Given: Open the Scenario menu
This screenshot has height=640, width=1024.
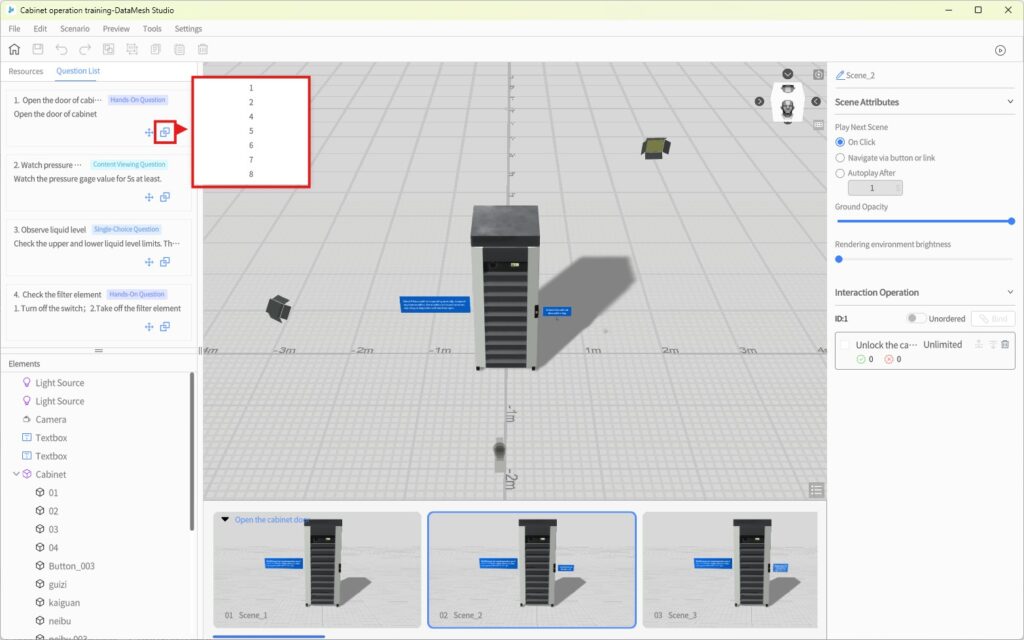Looking at the screenshot, I should [x=74, y=29].
